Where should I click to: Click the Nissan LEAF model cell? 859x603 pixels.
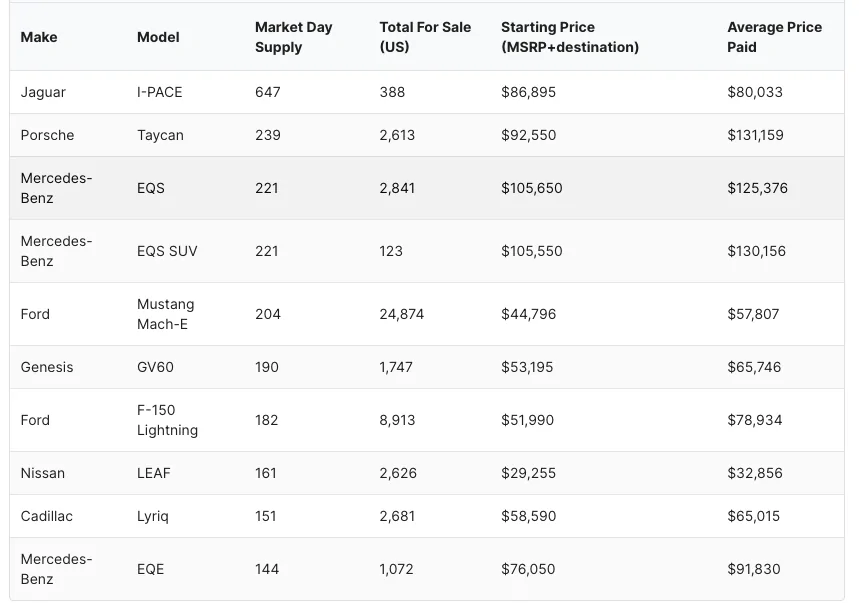coord(153,473)
